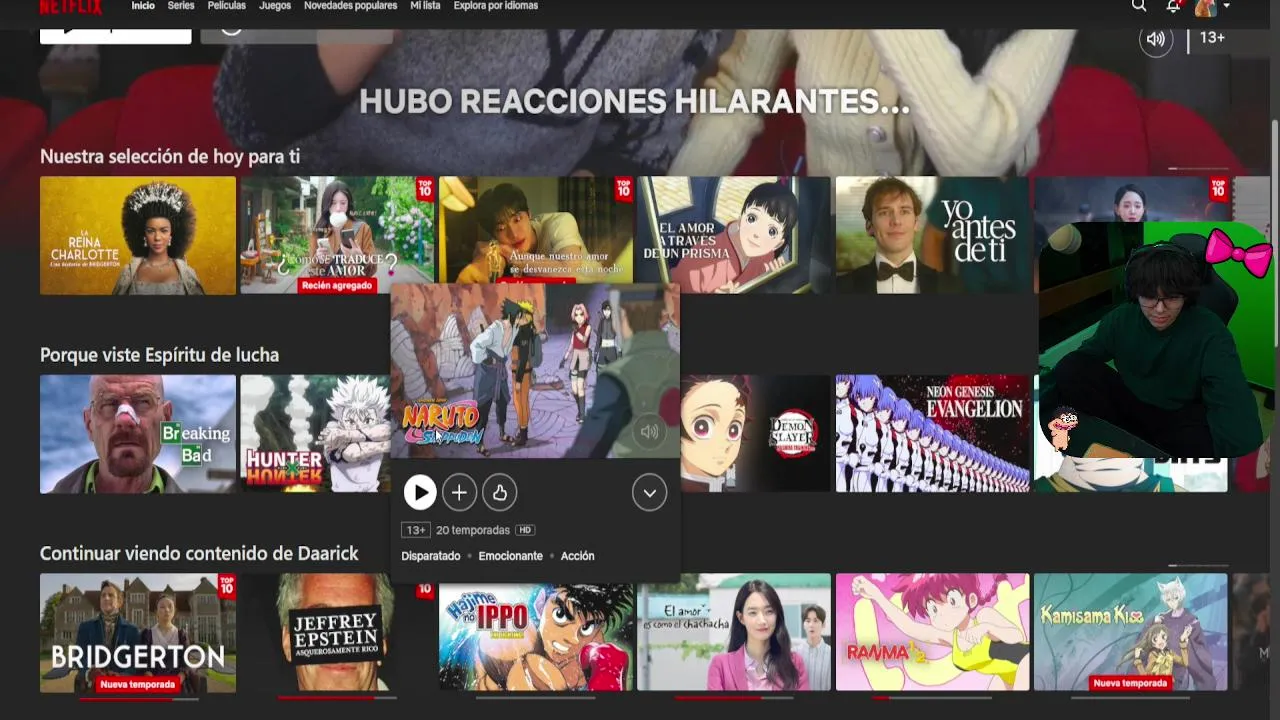Open ¿Cómo se traduce este amor? thumbnail

pos(337,236)
